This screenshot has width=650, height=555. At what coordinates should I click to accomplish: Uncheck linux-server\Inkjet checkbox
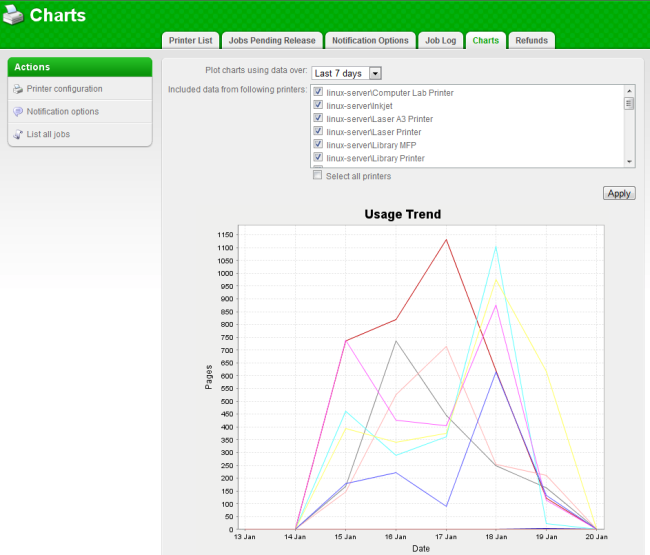coord(318,105)
